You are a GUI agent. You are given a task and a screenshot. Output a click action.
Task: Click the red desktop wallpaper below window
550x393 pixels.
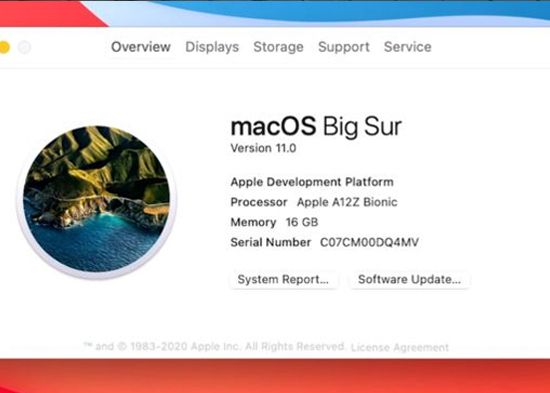coord(275,376)
